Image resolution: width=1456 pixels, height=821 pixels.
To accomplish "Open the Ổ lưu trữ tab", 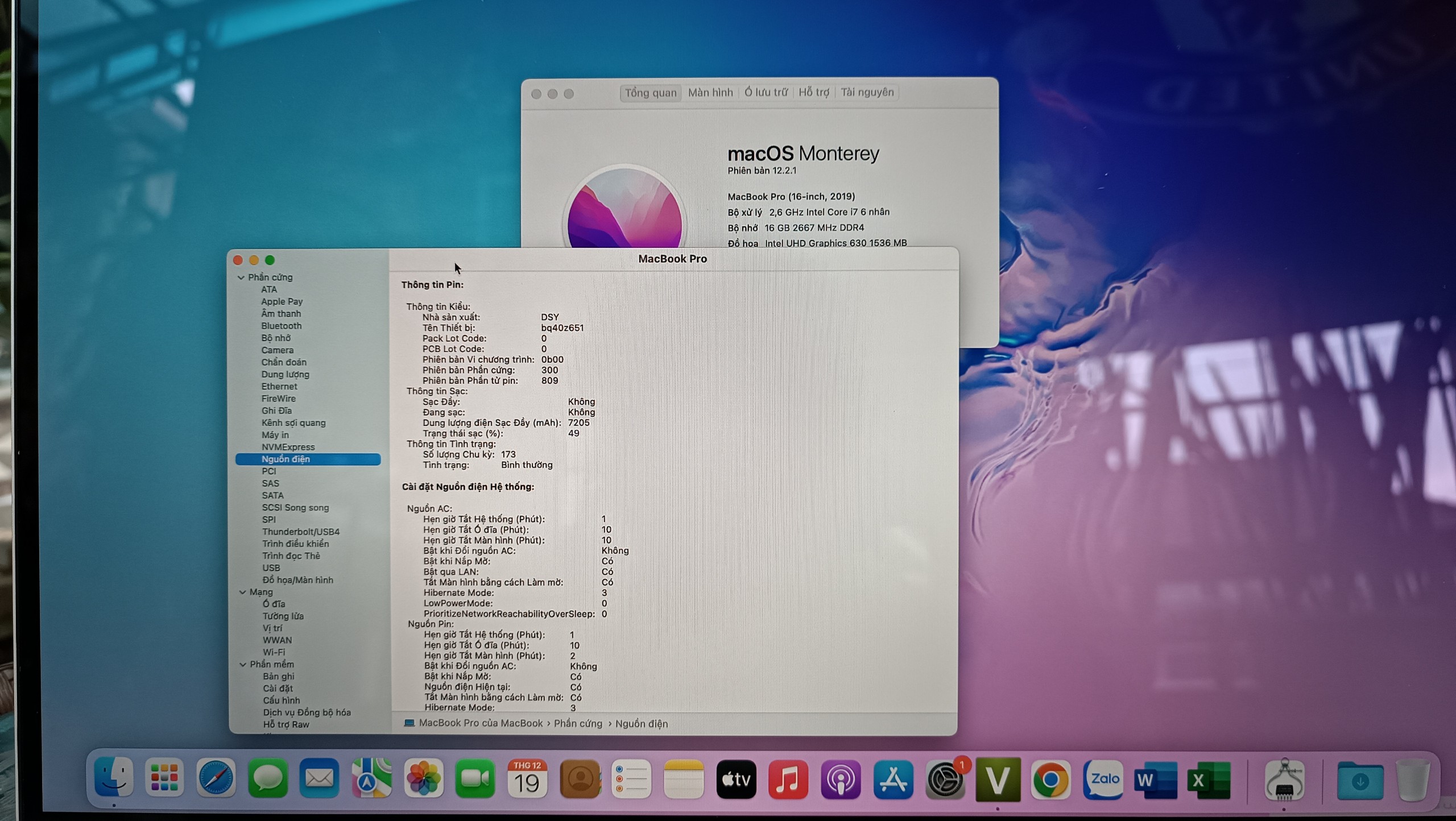I will click(x=766, y=92).
